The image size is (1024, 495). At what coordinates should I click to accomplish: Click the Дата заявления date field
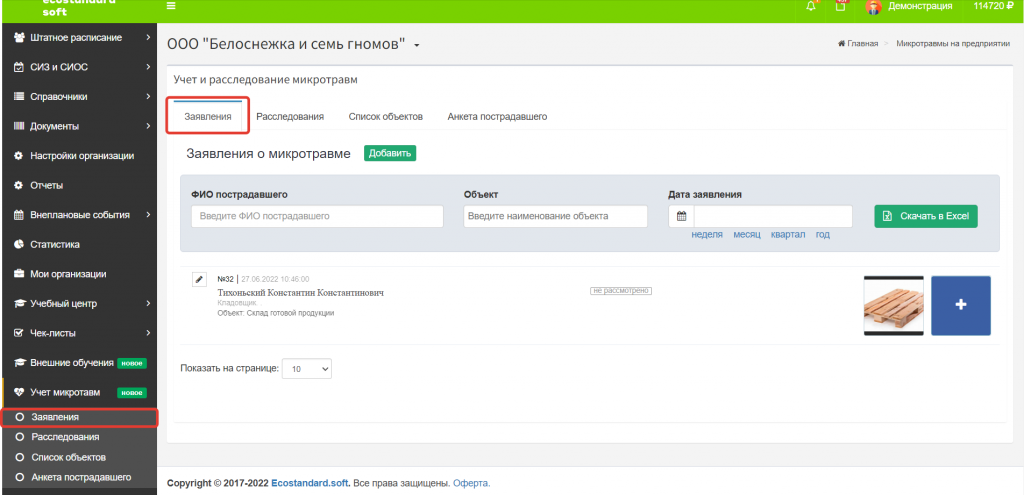click(773, 216)
